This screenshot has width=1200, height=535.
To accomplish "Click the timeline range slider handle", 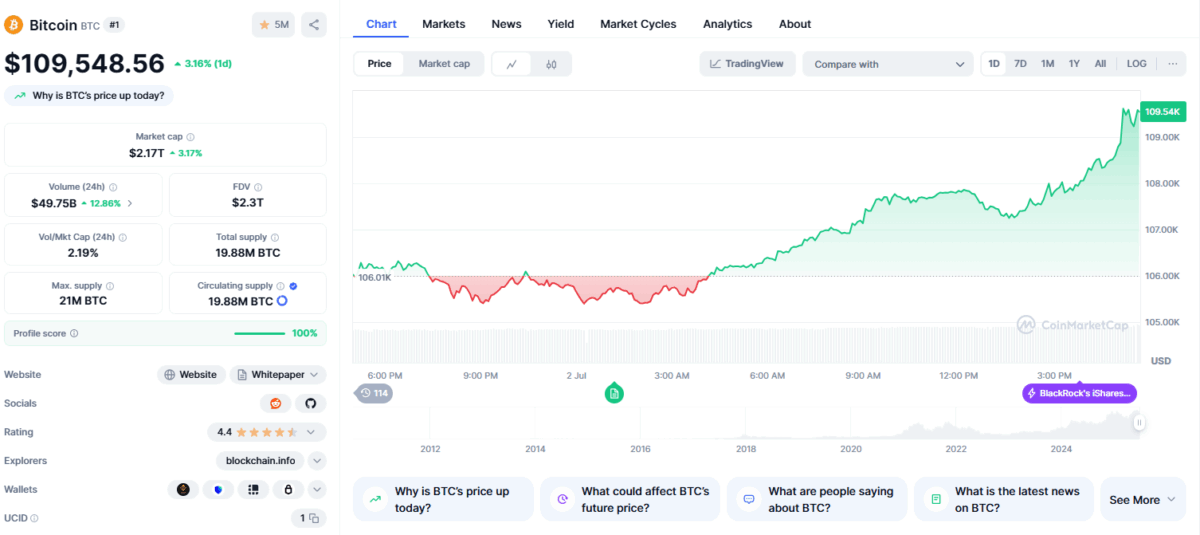I will [1139, 423].
